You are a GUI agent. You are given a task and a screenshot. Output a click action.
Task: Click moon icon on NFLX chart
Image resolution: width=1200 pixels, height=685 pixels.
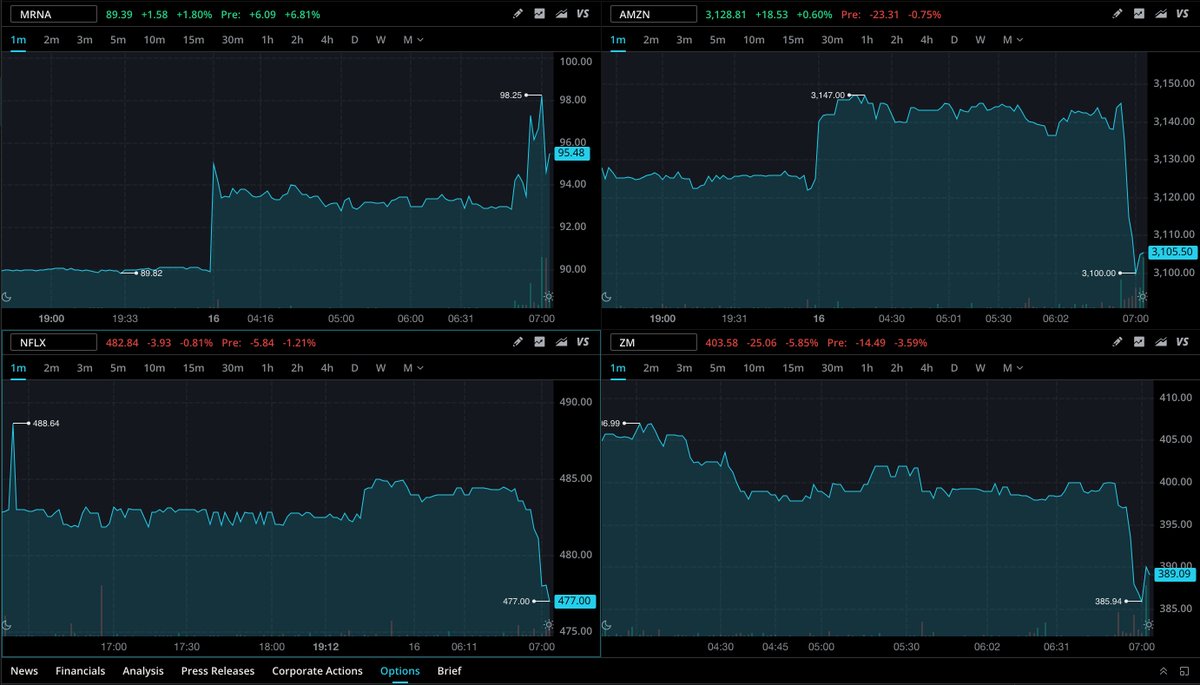pyautogui.click(x=7, y=625)
